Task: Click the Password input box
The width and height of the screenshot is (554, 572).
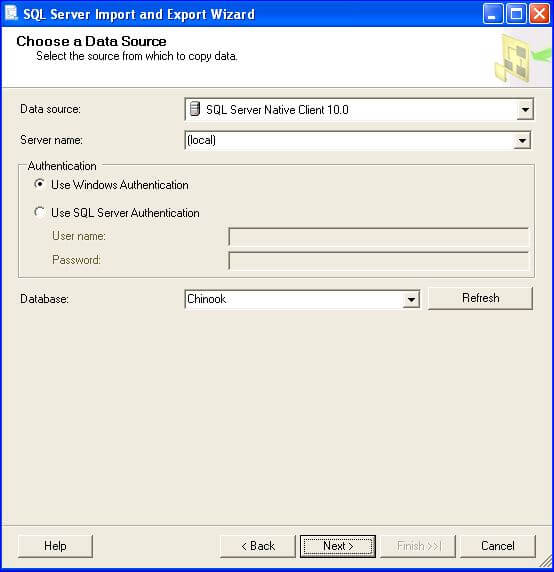Action: tap(379, 260)
